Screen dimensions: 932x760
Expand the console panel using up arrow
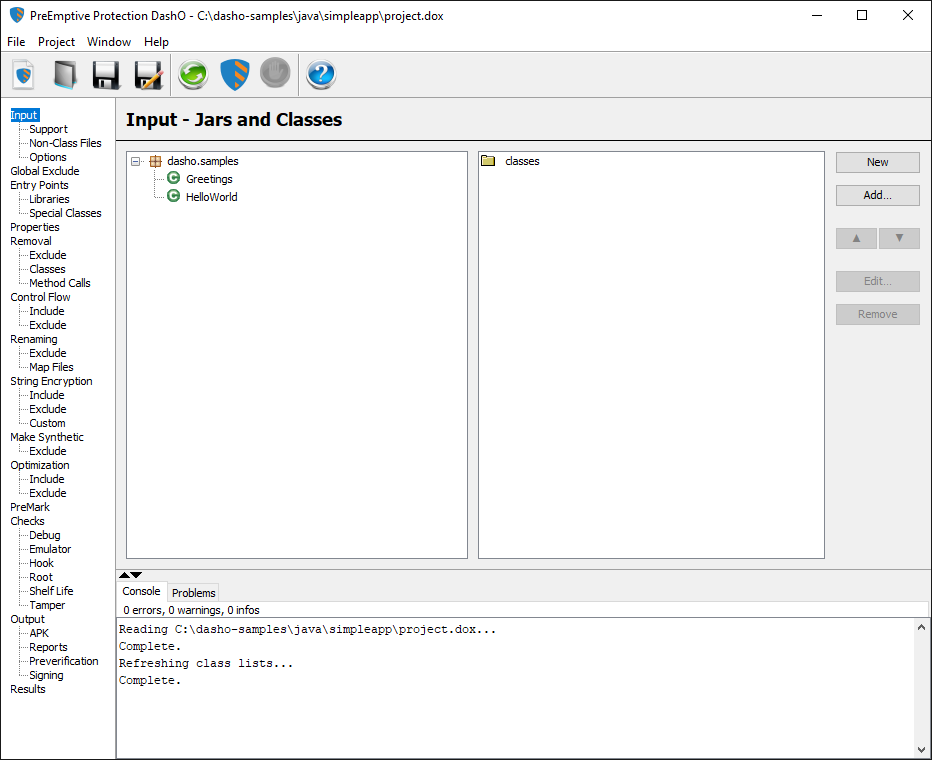[124, 575]
